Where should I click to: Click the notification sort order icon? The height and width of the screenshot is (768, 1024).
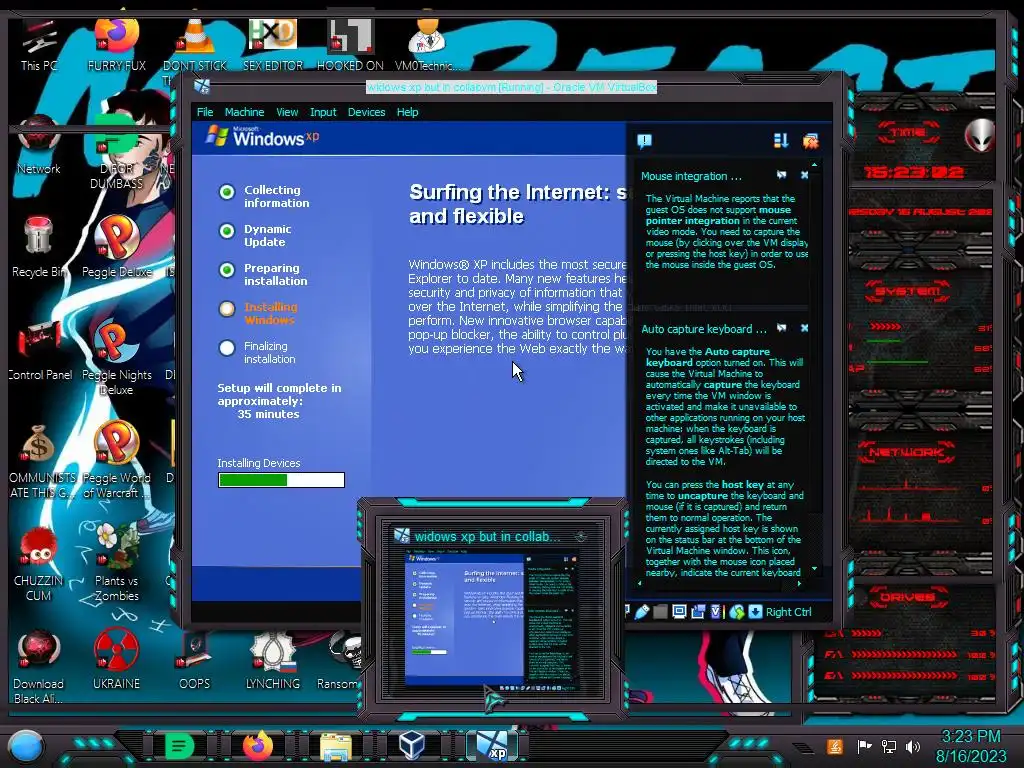click(780, 140)
